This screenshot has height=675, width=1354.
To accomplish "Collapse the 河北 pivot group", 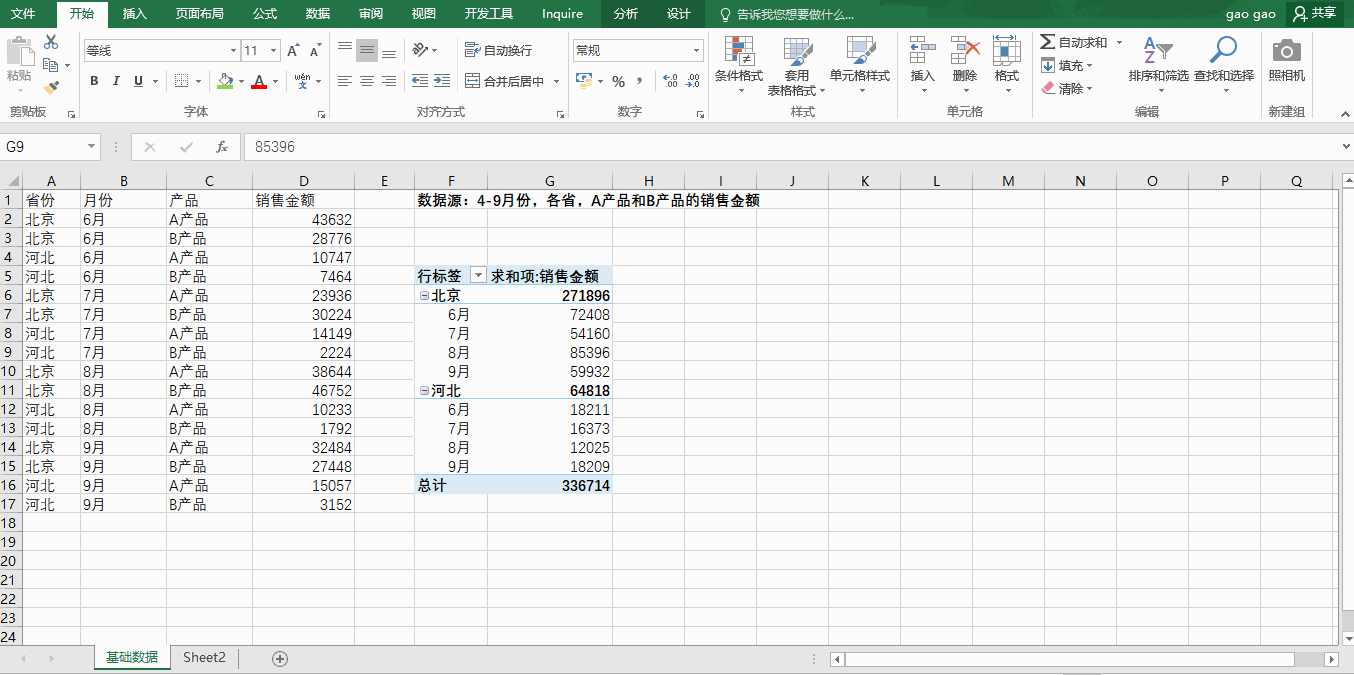I will click(x=424, y=391).
